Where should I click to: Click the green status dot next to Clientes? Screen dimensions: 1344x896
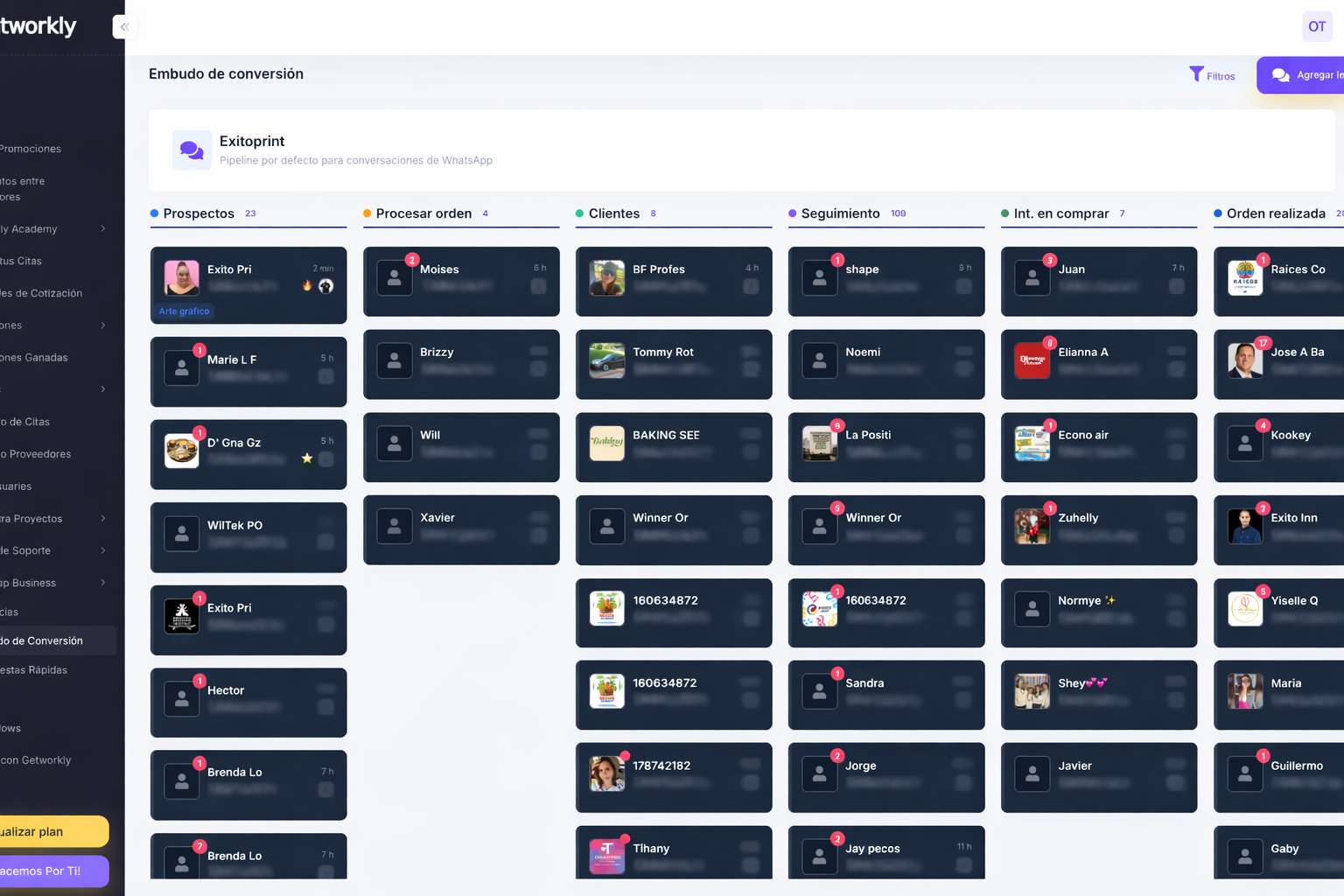click(x=579, y=213)
